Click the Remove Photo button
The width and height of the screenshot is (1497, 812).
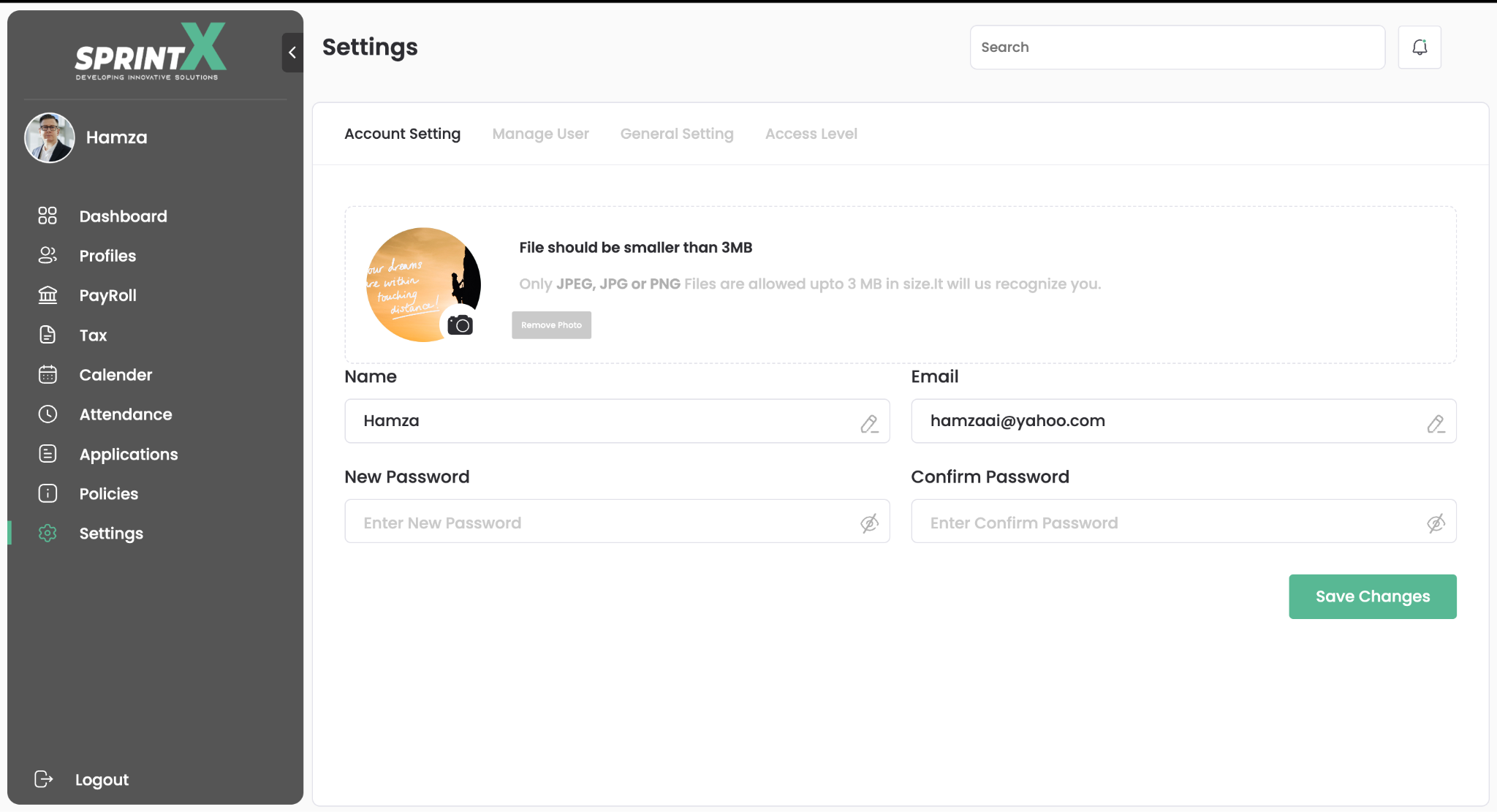coord(551,325)
